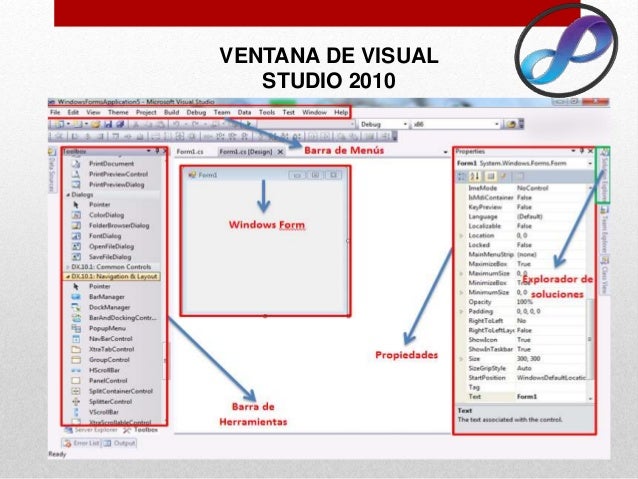Open the x86 platform dropdown
Screen dimensions: 638x479
496,125
